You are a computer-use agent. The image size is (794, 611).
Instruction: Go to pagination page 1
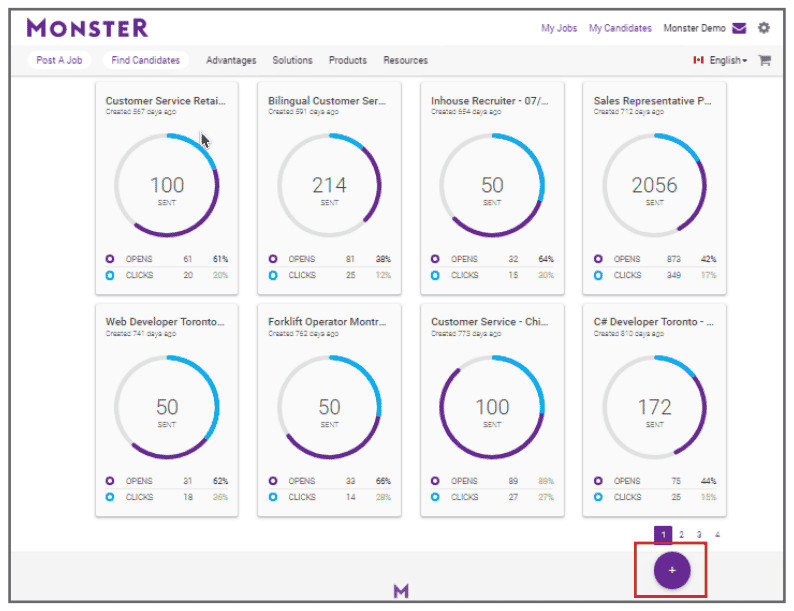point(663,535)
